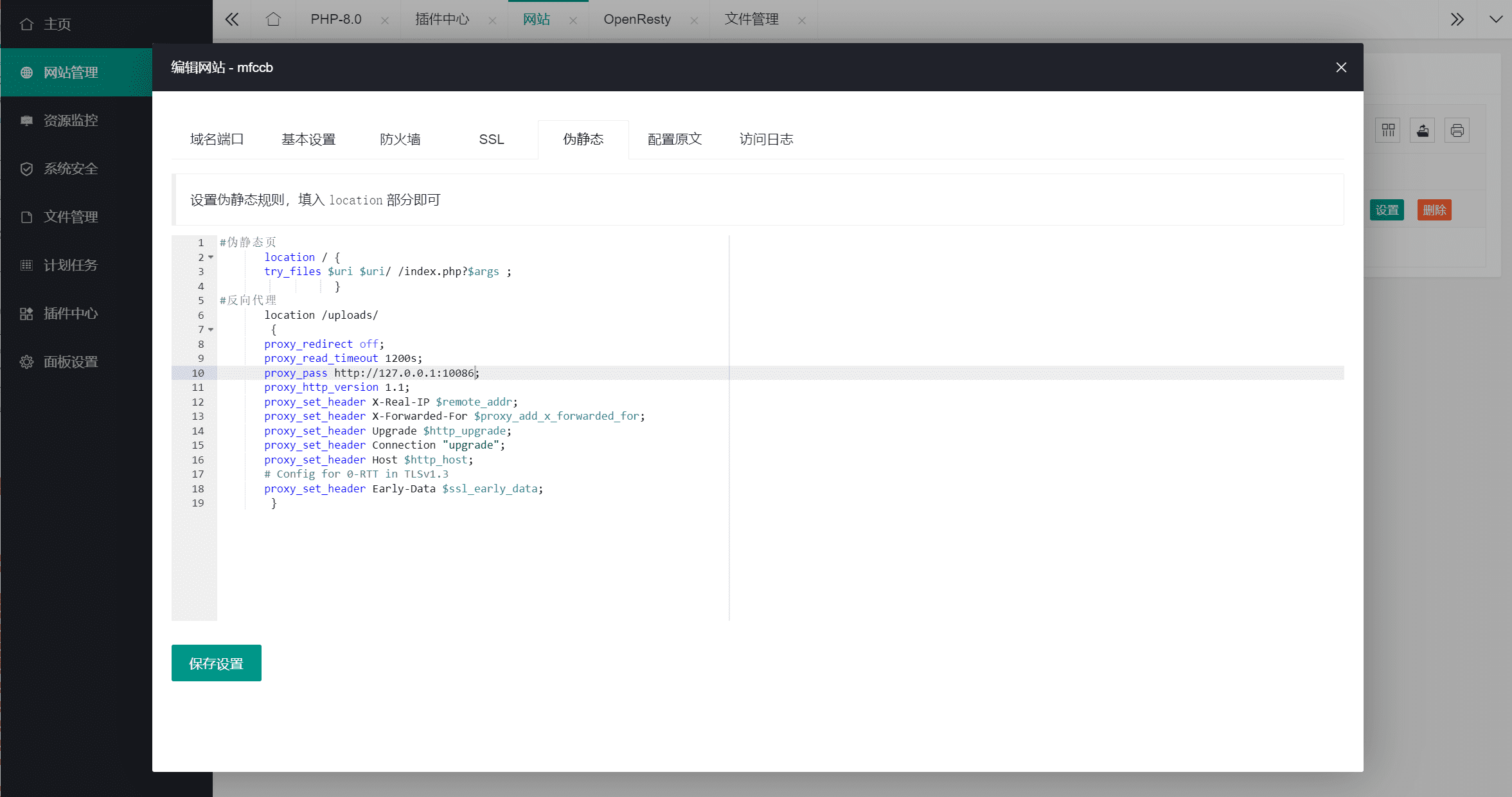Open 文件管理 file manager from sidebar

[71, 217]
